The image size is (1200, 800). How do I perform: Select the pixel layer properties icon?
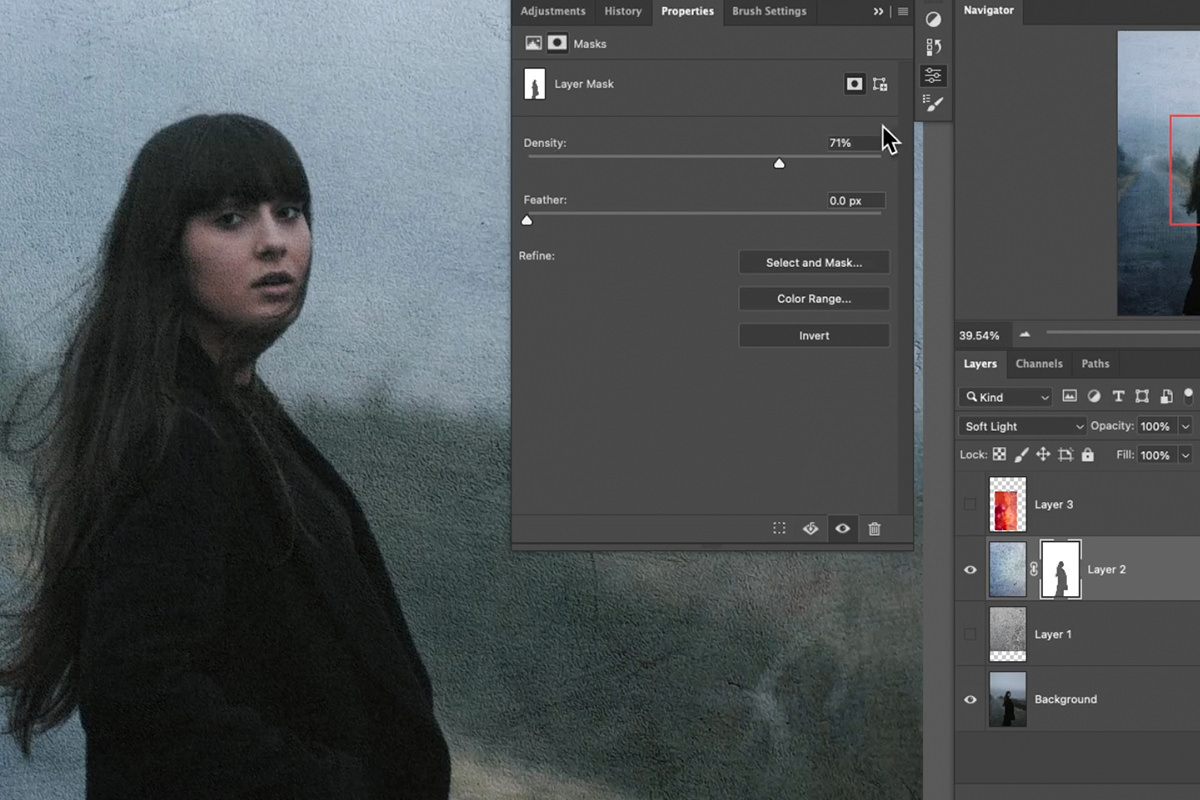pyautogui.click(x=533, y=43)
